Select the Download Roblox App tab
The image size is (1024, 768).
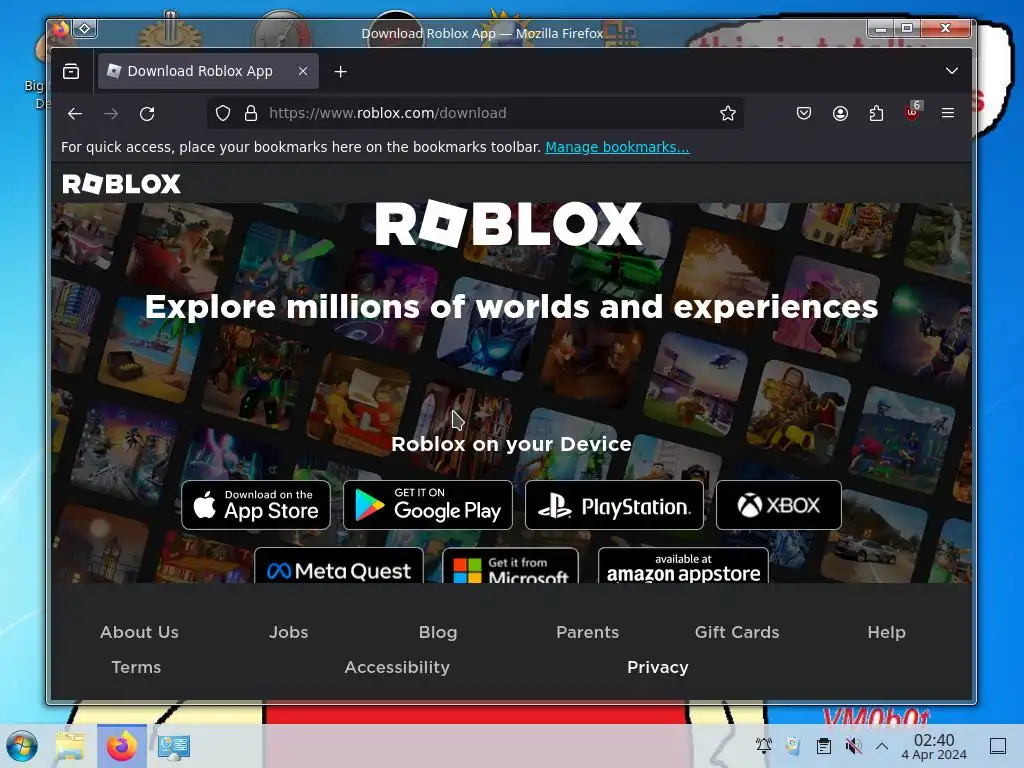(x=208, y=71)
